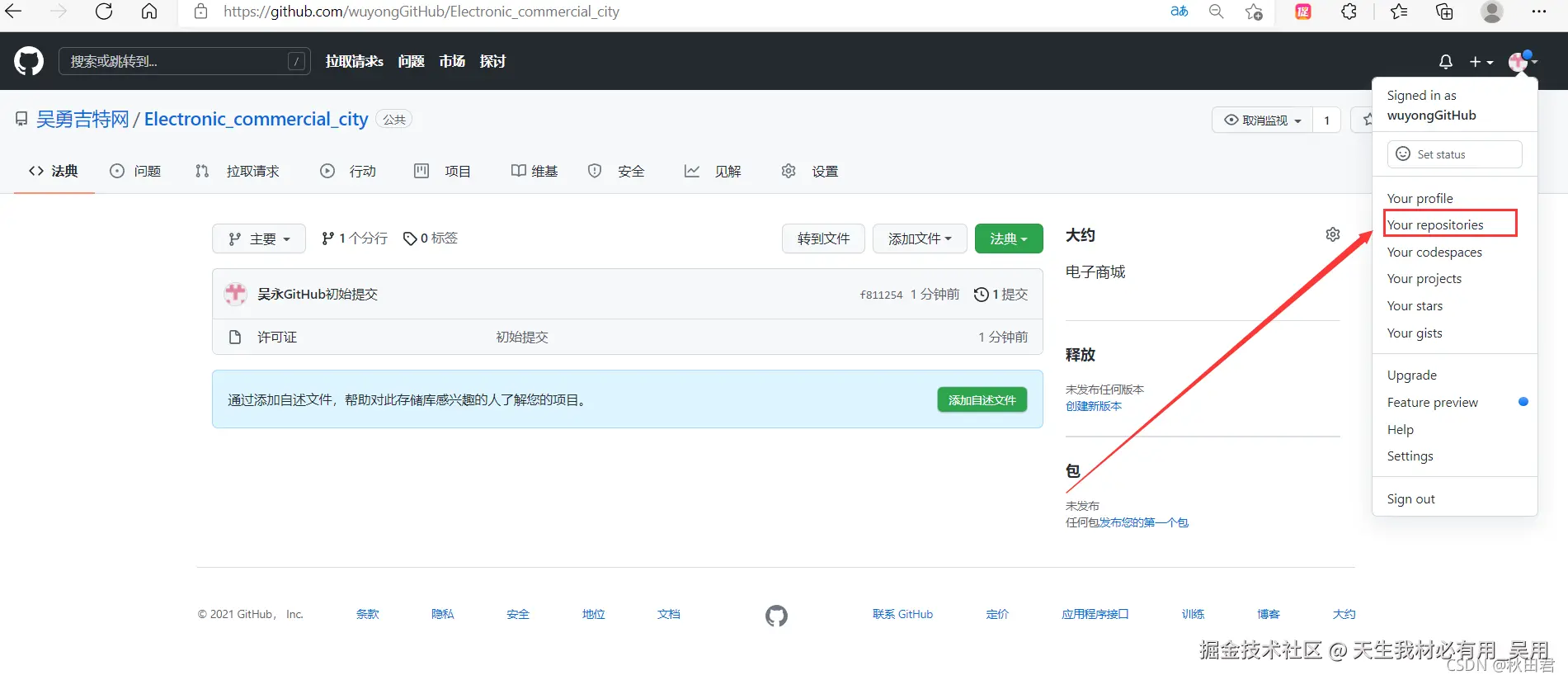Open Your stars menu item
The image size is (1568, 680).
(x=1415, y=305)
